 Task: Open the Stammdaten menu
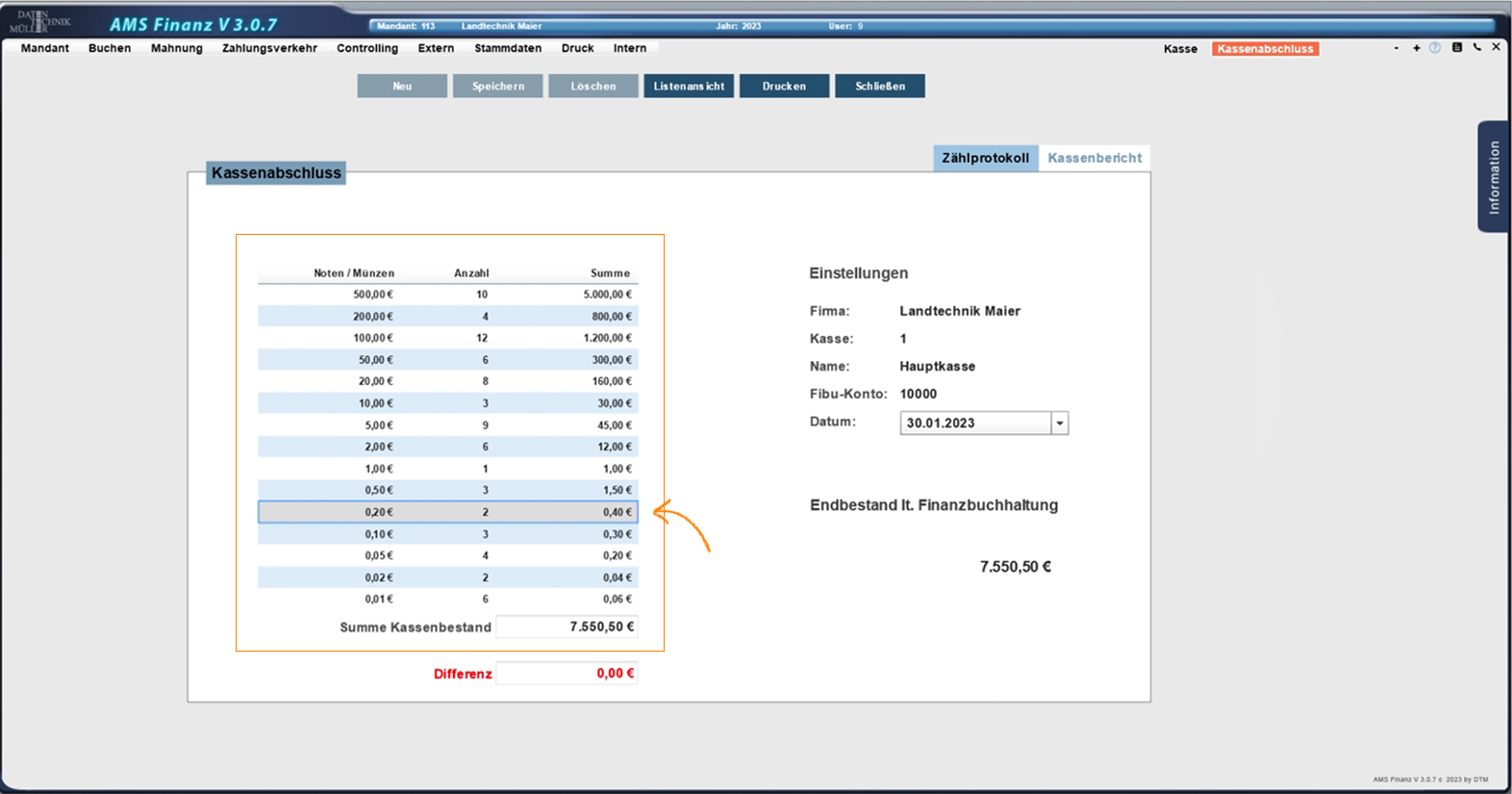(508, 48)
